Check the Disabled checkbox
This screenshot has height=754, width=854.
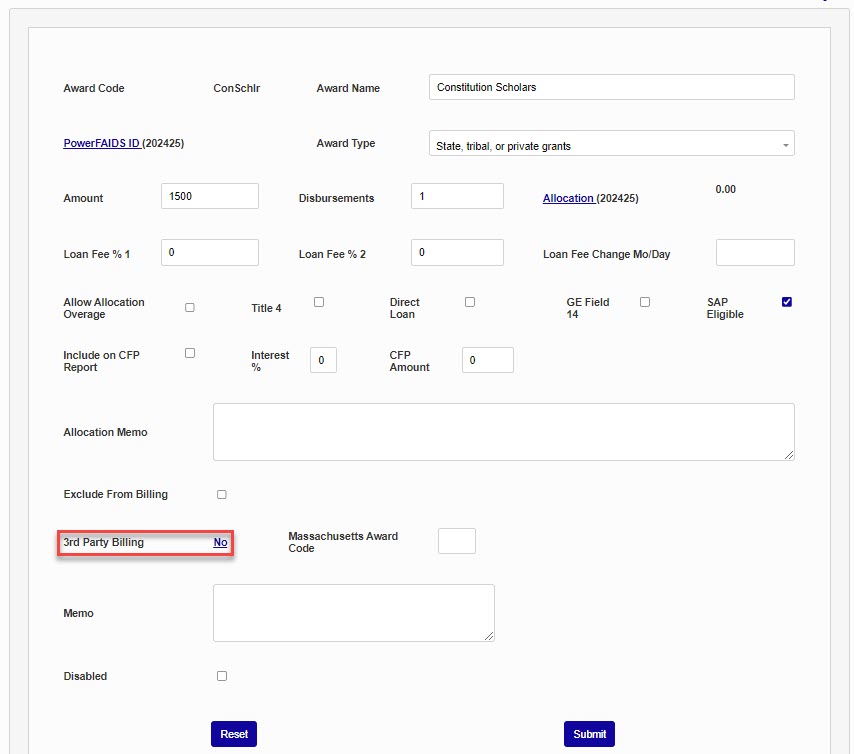[x=222, y=676]
